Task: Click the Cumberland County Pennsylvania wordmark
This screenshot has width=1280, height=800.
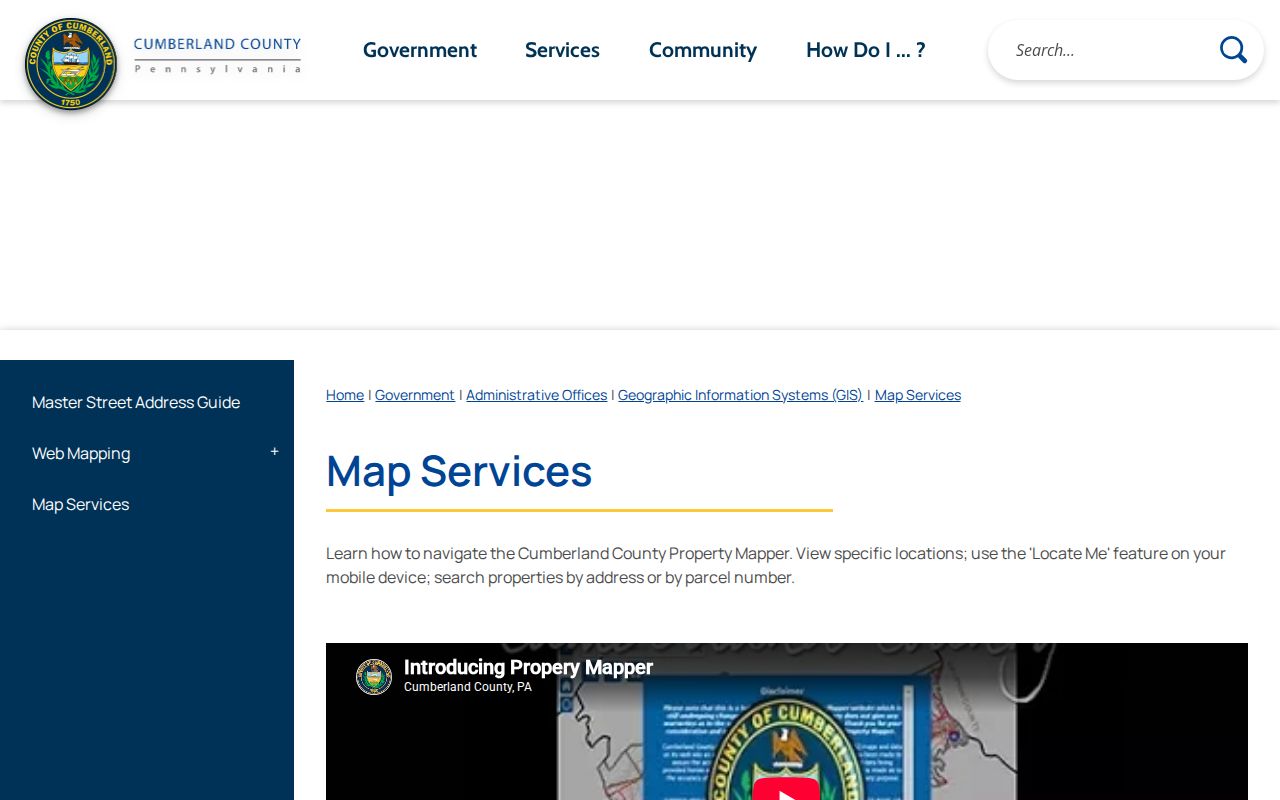Action: point(217,55)
